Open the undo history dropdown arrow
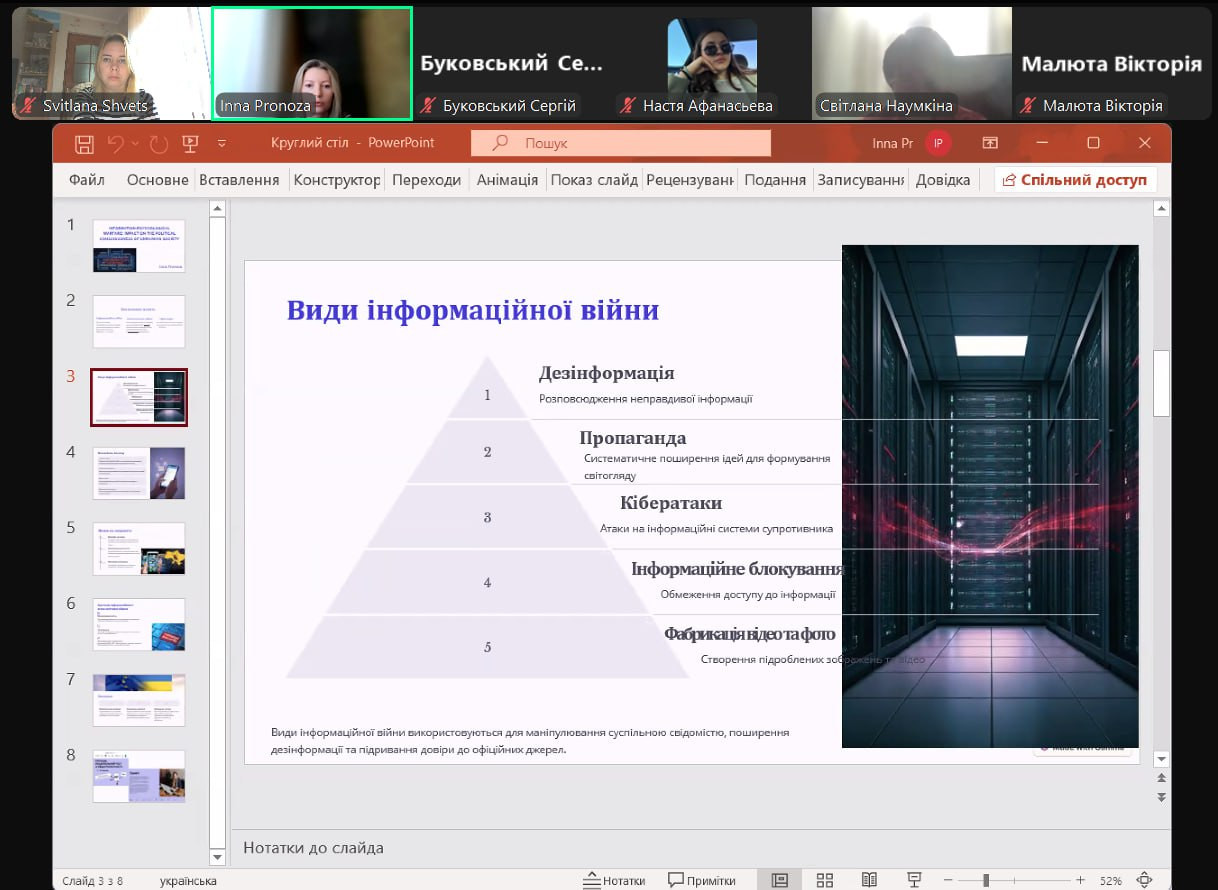Screen dimensions: 1218x890 pos(135,144)
